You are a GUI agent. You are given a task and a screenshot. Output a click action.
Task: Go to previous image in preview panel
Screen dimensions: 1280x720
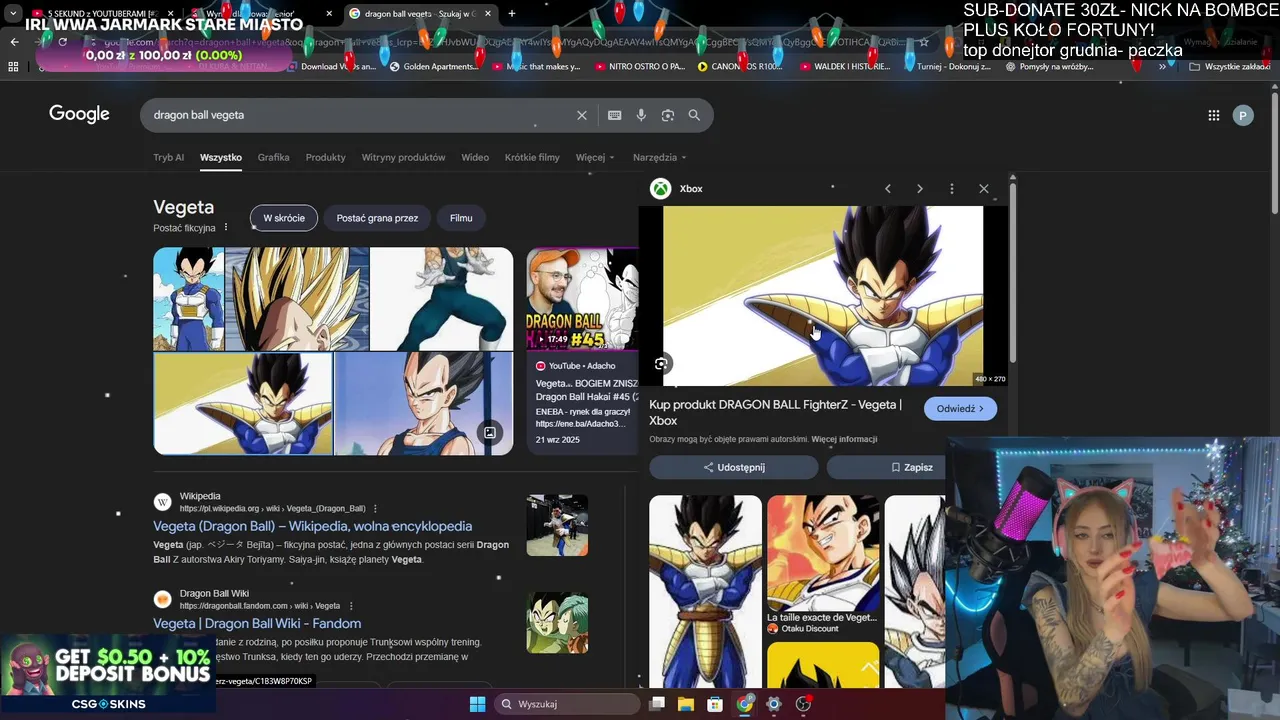point(887,188)
